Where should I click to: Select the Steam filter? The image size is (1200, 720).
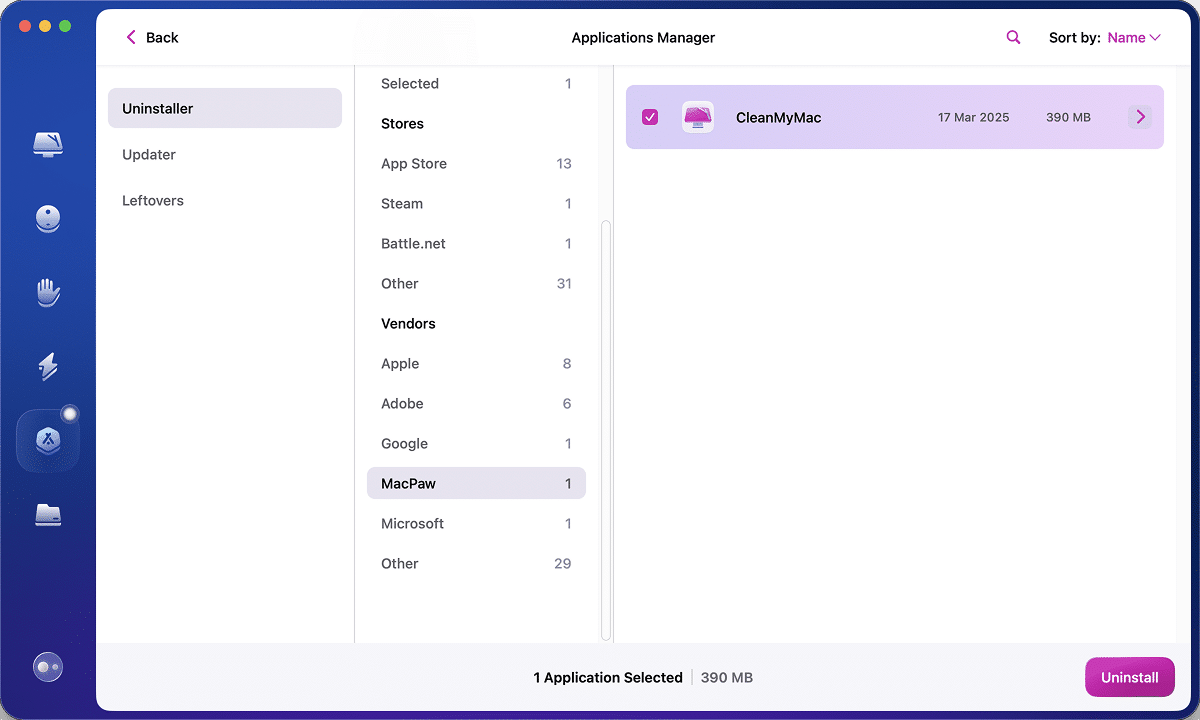click(x=476, y=204)
